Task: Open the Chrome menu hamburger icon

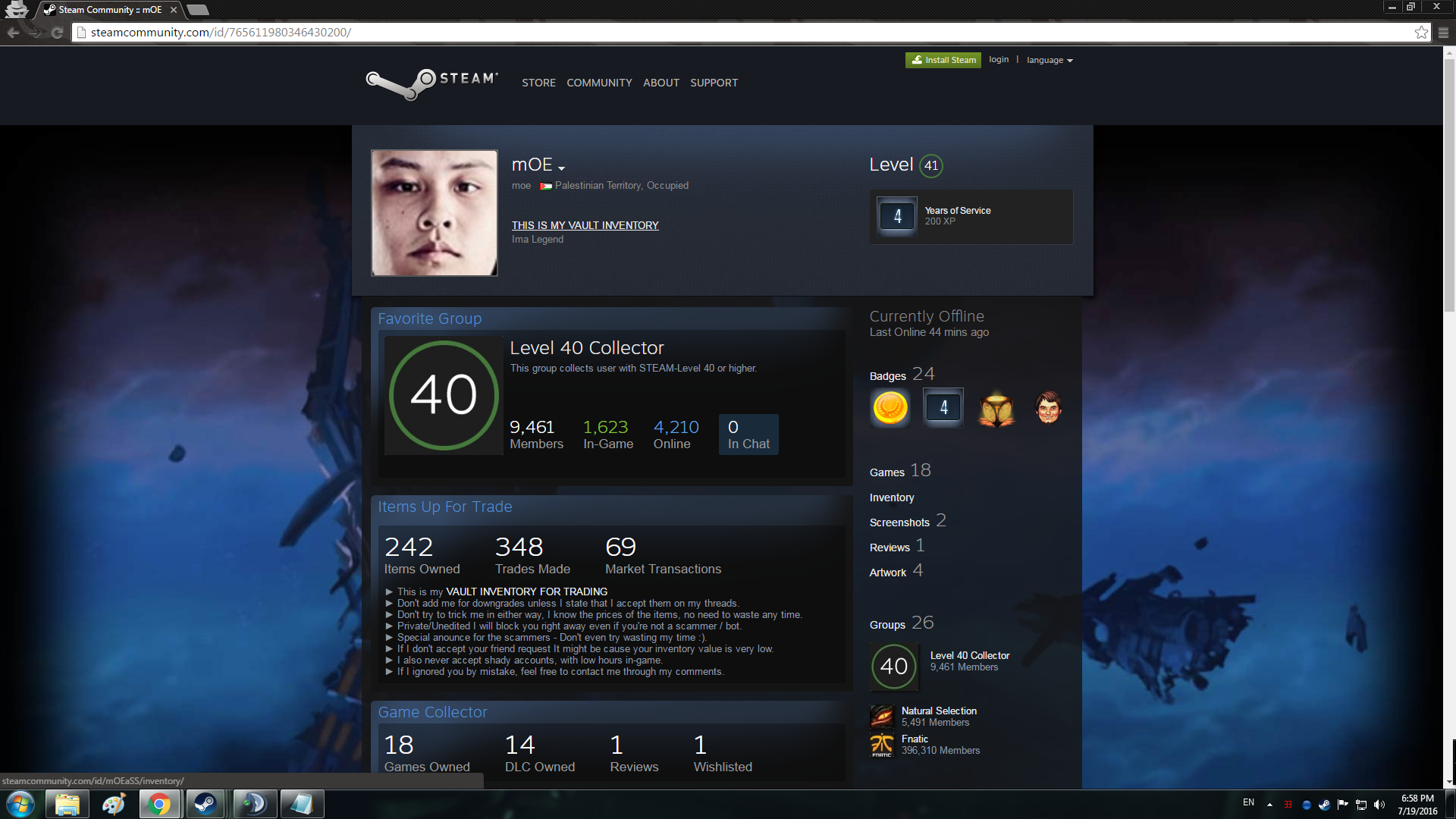Action: [1443, 33]
